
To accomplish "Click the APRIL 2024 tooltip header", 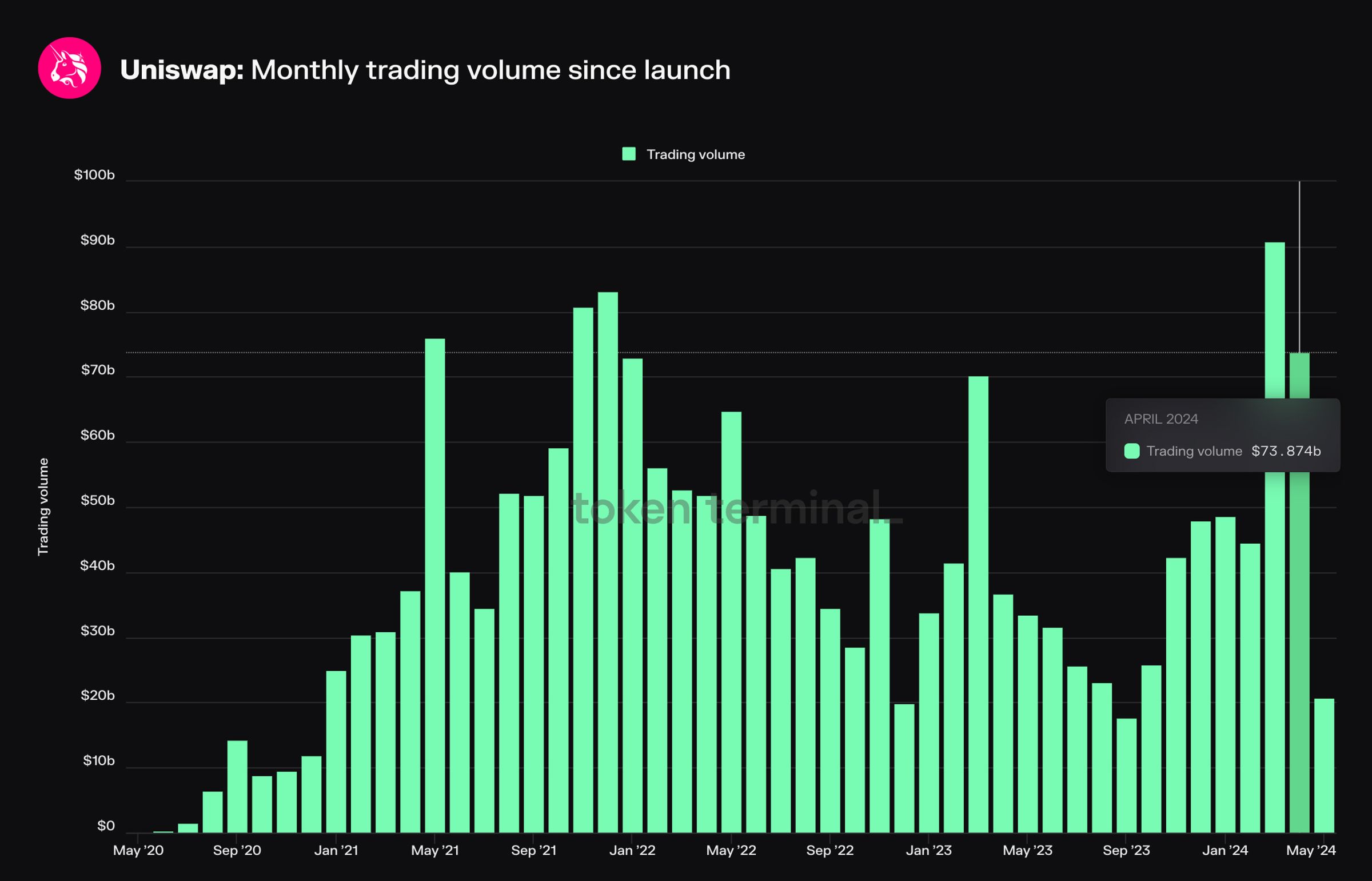I will click(1160, 418).
